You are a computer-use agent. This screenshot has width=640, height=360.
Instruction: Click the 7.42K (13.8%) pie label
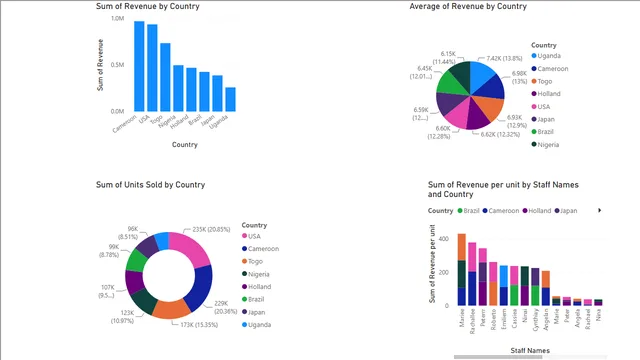click(504, 58)
